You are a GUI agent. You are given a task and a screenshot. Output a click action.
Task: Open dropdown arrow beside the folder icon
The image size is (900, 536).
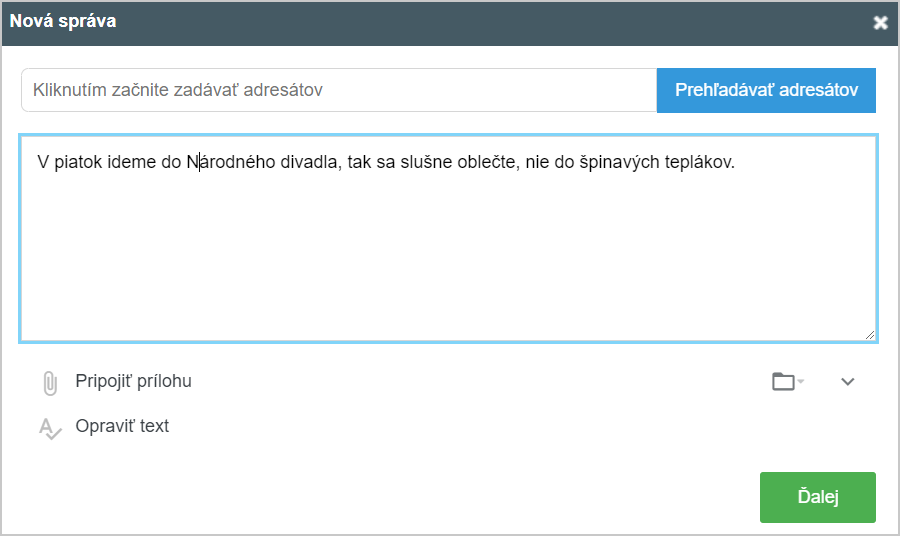[x=801, y=382]
